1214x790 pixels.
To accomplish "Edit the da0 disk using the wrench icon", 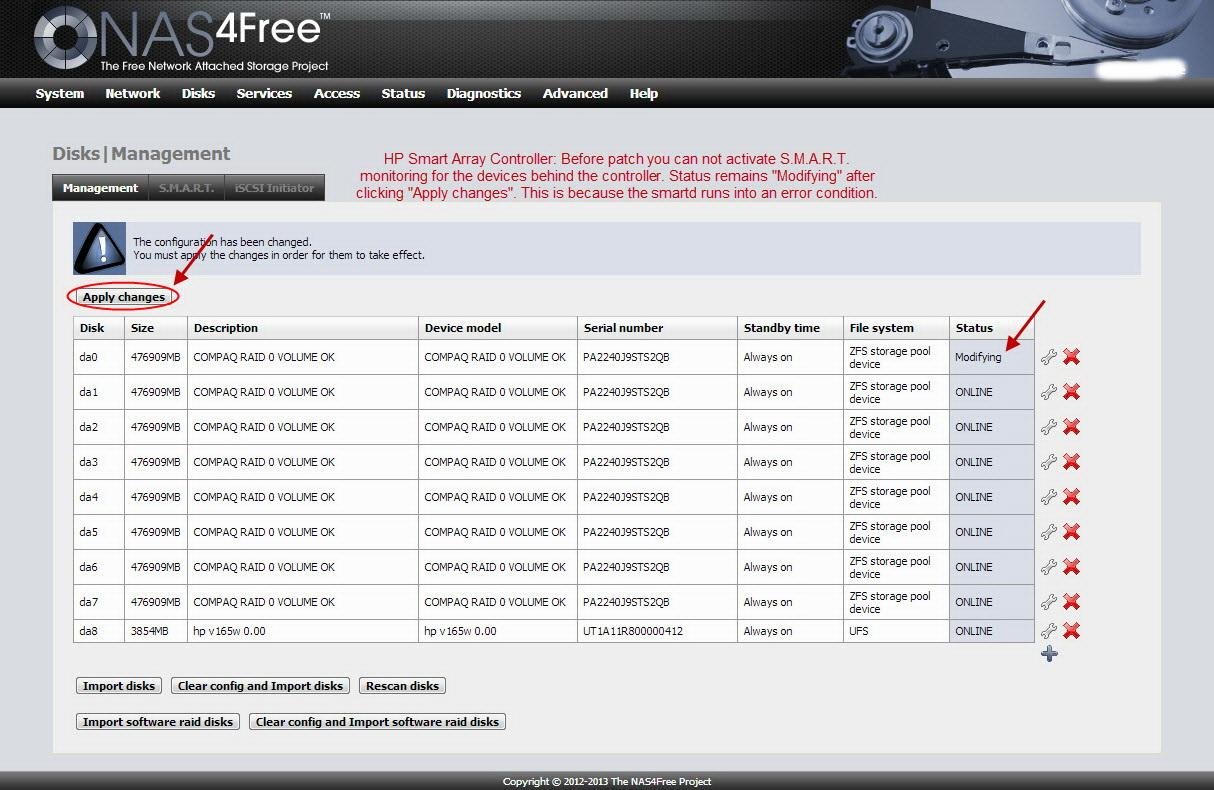I will click(1048, 356).
